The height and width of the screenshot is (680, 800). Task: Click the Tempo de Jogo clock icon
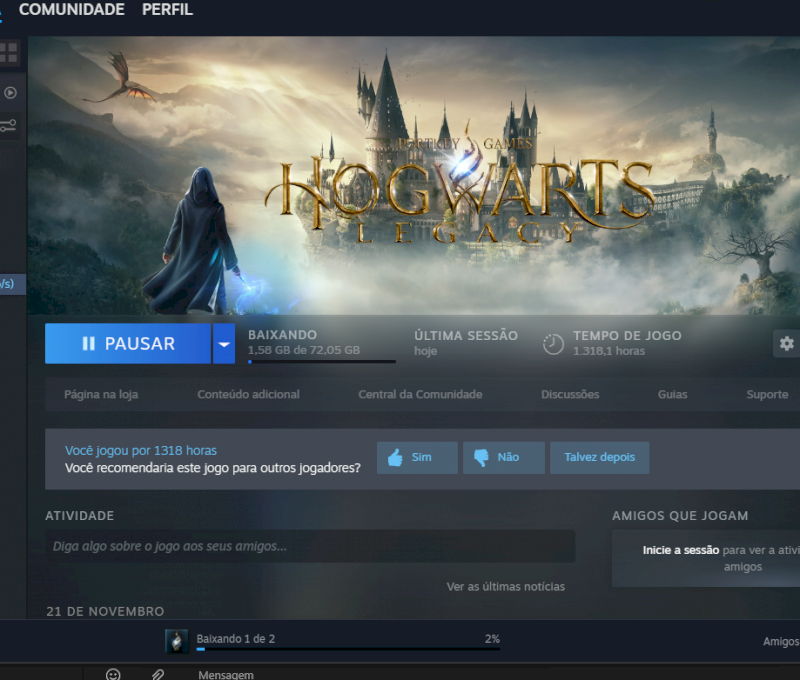553,344
